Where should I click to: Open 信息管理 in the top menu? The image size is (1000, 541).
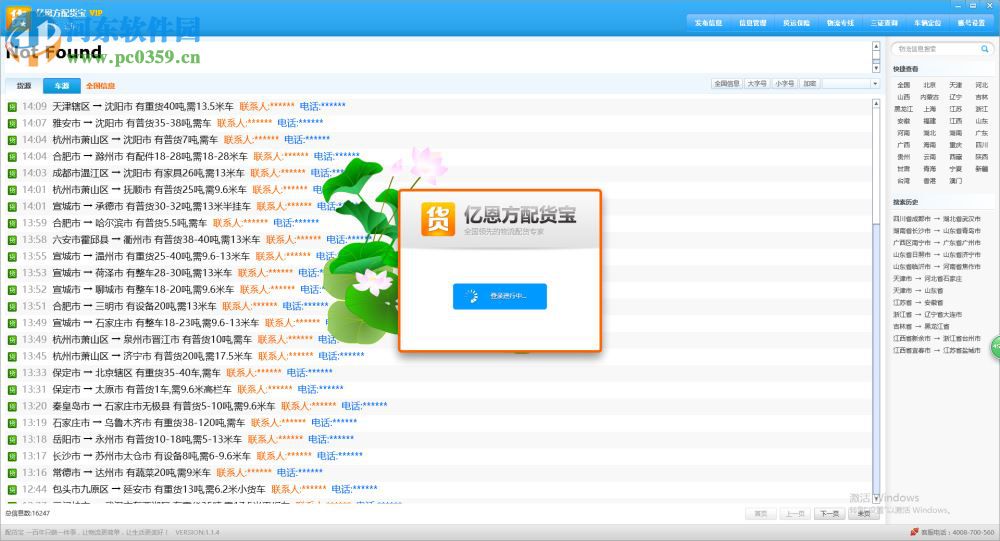(x=753, y=23)
